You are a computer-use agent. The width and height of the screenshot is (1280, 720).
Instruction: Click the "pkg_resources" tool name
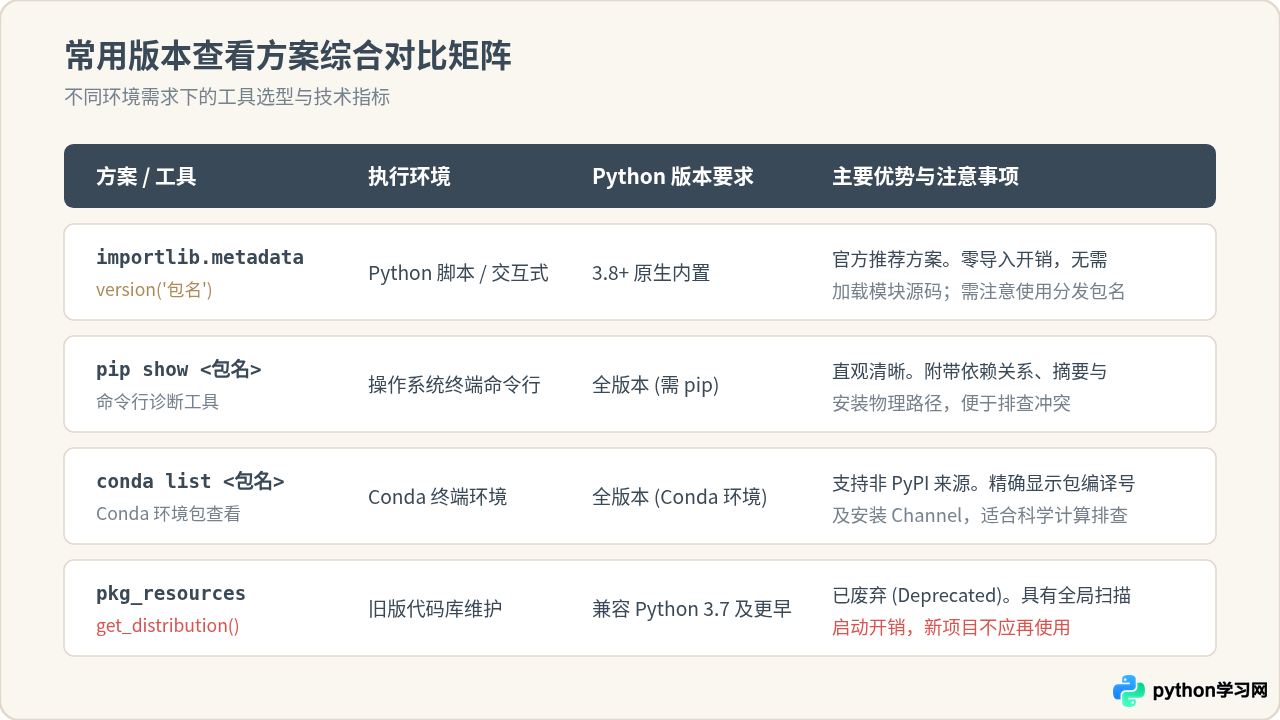pyautogui.click(x=171, y=594)
